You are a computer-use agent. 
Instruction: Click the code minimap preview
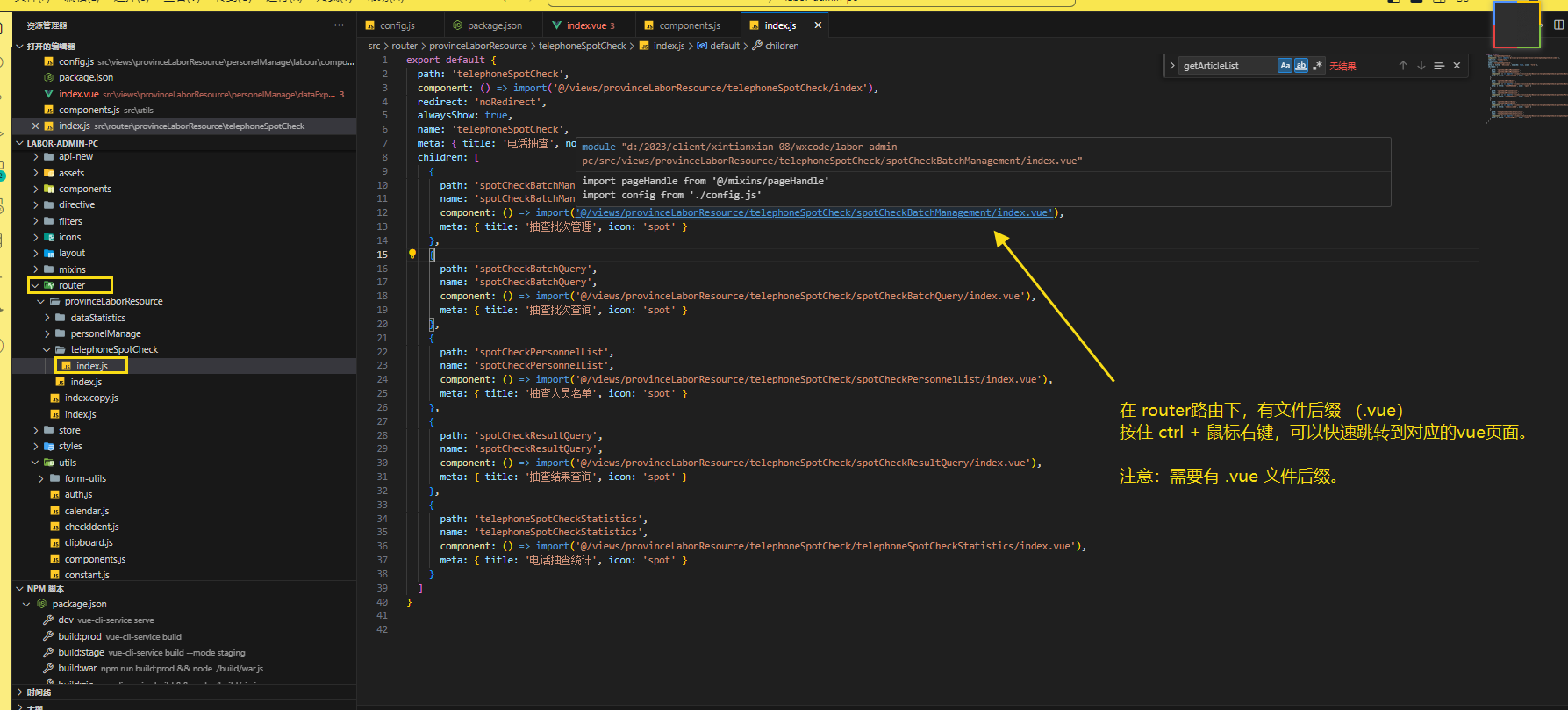tap(1525, 88)
